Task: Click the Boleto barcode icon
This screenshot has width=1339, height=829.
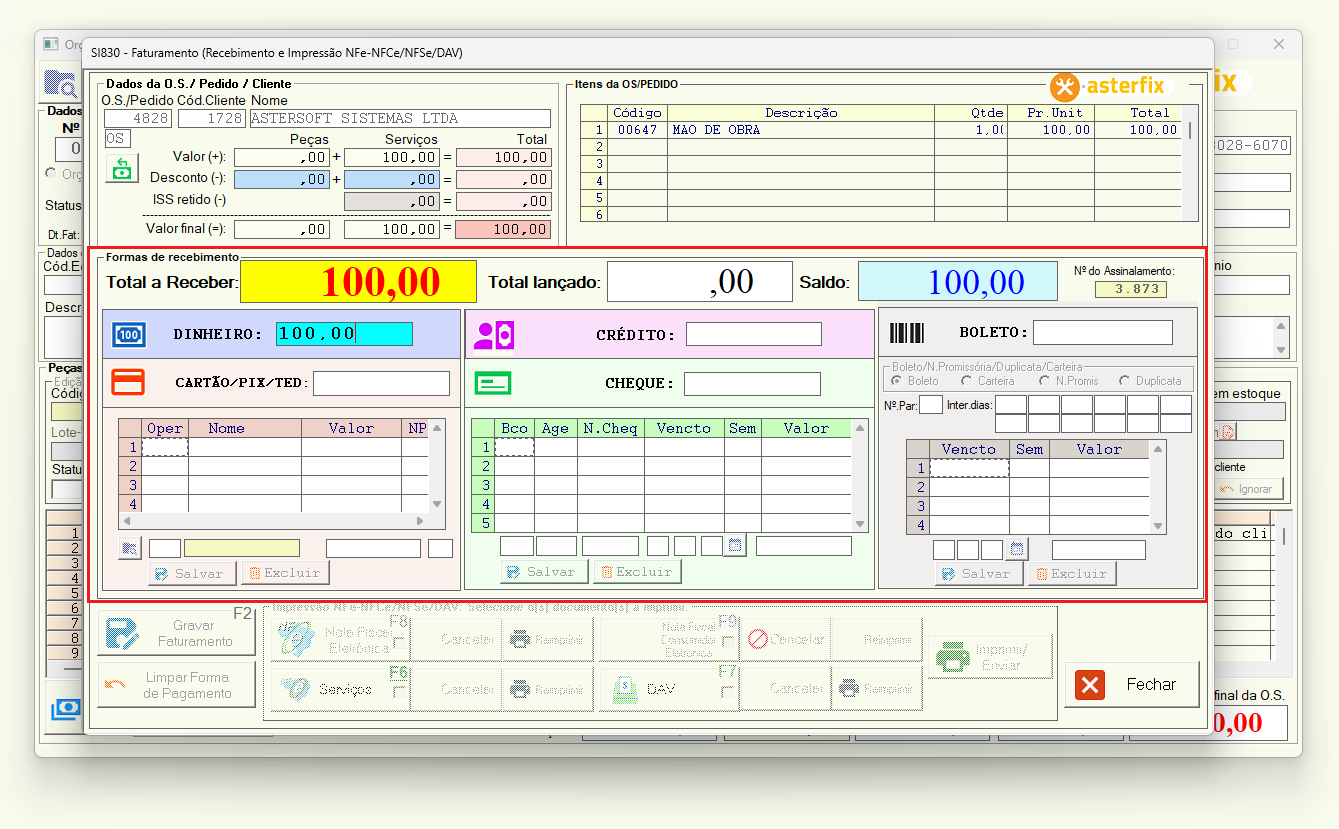Action: pos(908,333)
